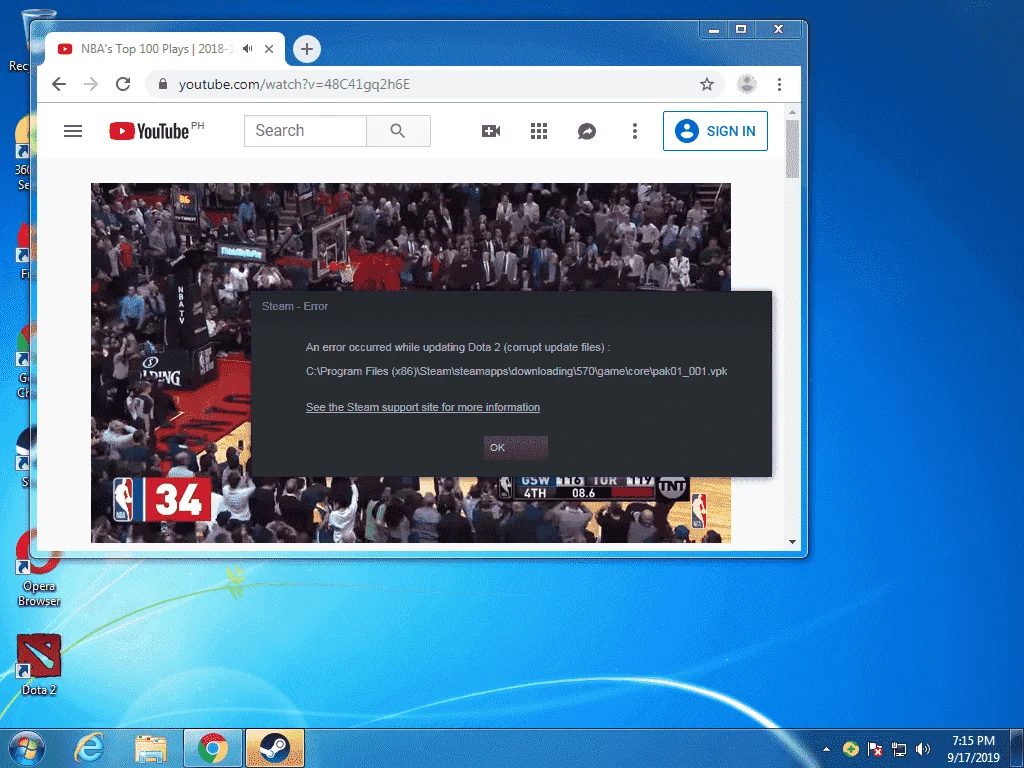Open Windows Explorer from taskbar
The height and width of the screenshot is (768, 1024).
(151, 748)
